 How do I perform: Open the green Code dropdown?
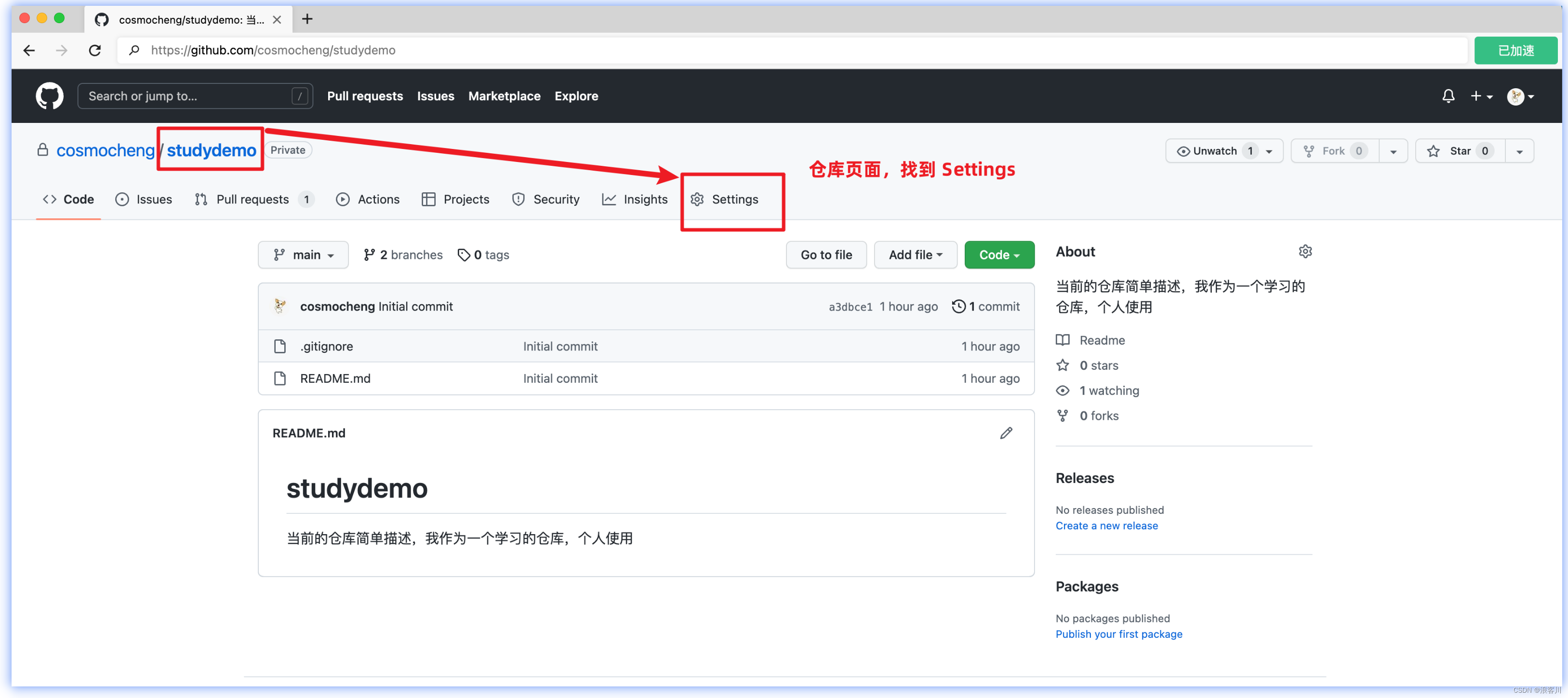click(999, 255)
